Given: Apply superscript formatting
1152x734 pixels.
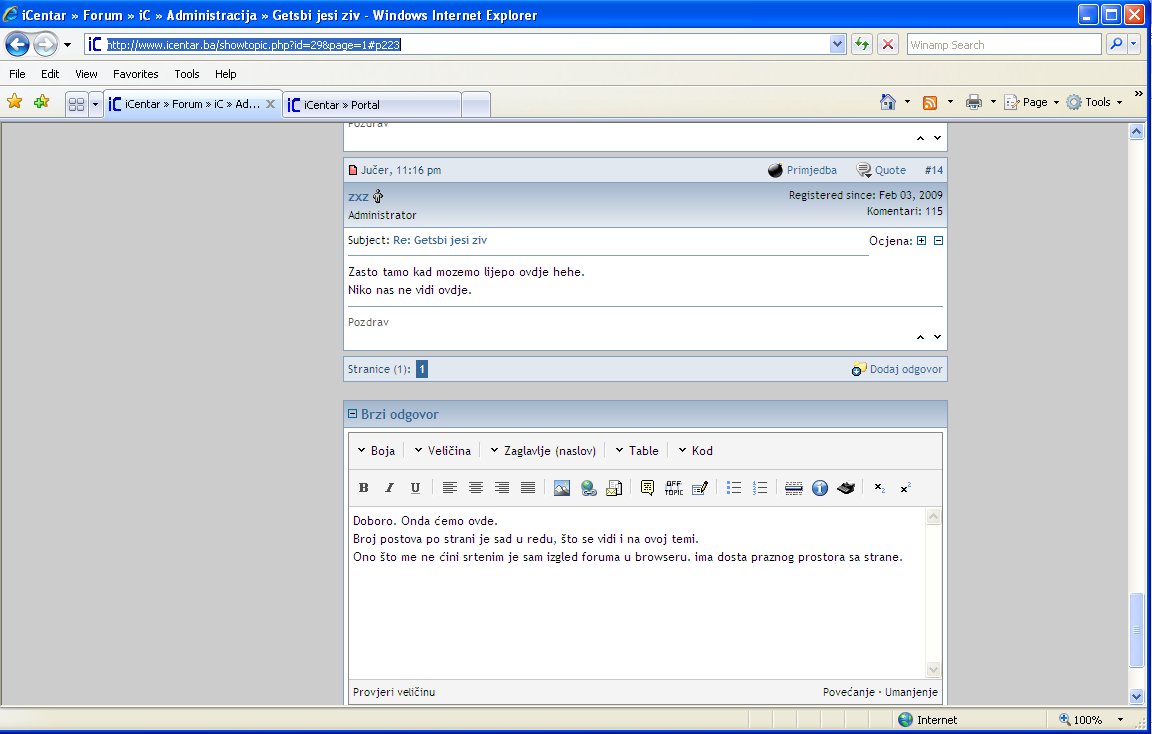Looking at the screenshot, I should click(905, 488).
